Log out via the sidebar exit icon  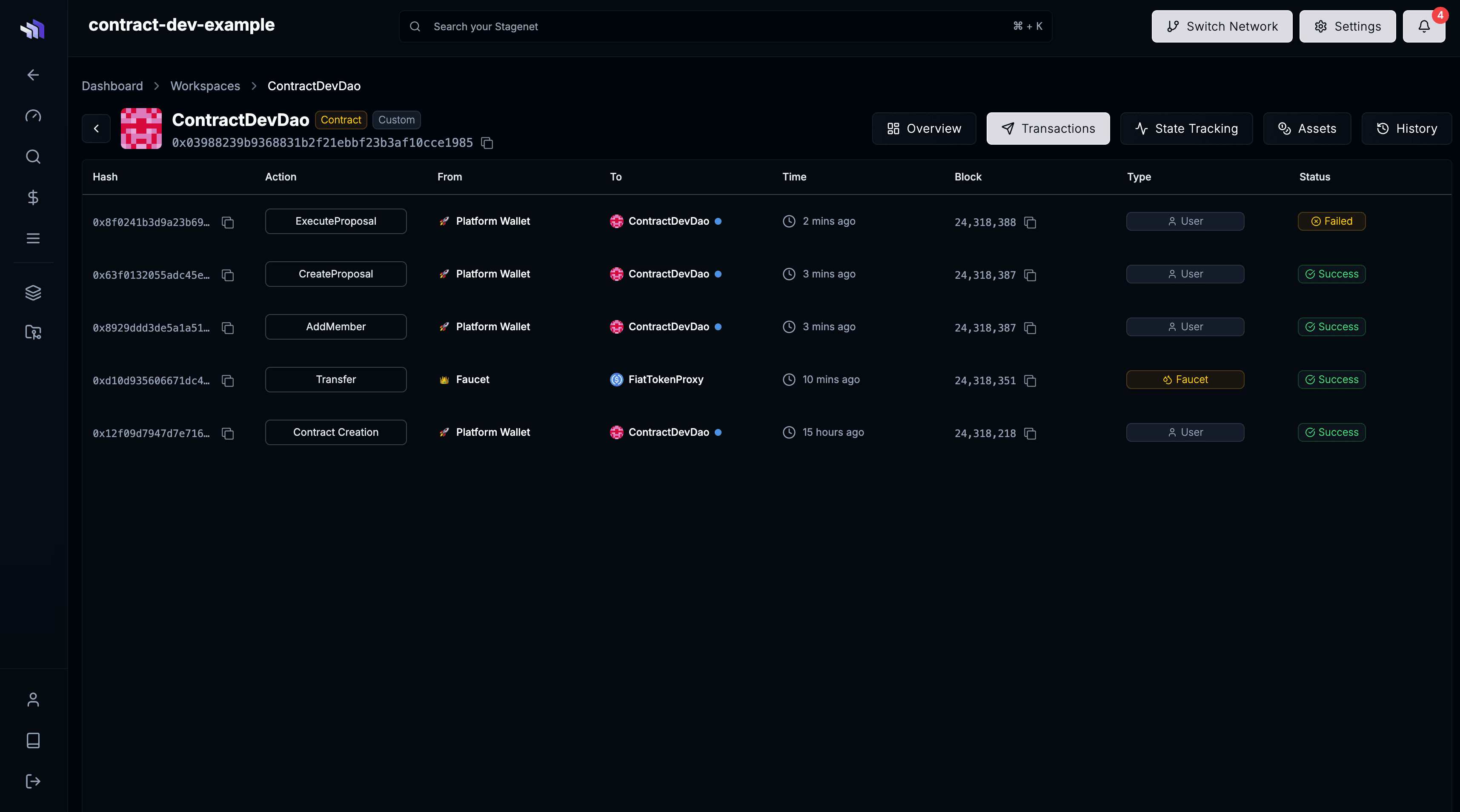[32, 781]
